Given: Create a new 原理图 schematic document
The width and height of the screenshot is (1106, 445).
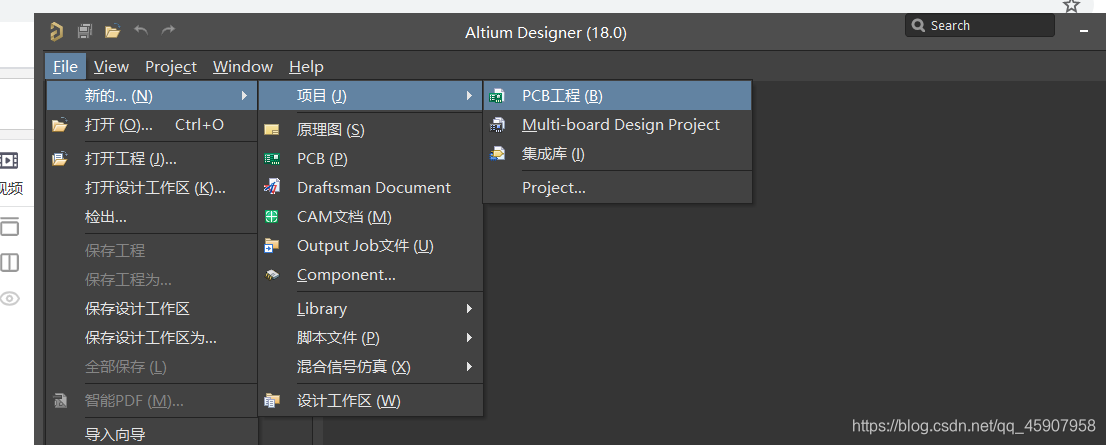Looking at the screenshot, I should [x=330, y=130].
